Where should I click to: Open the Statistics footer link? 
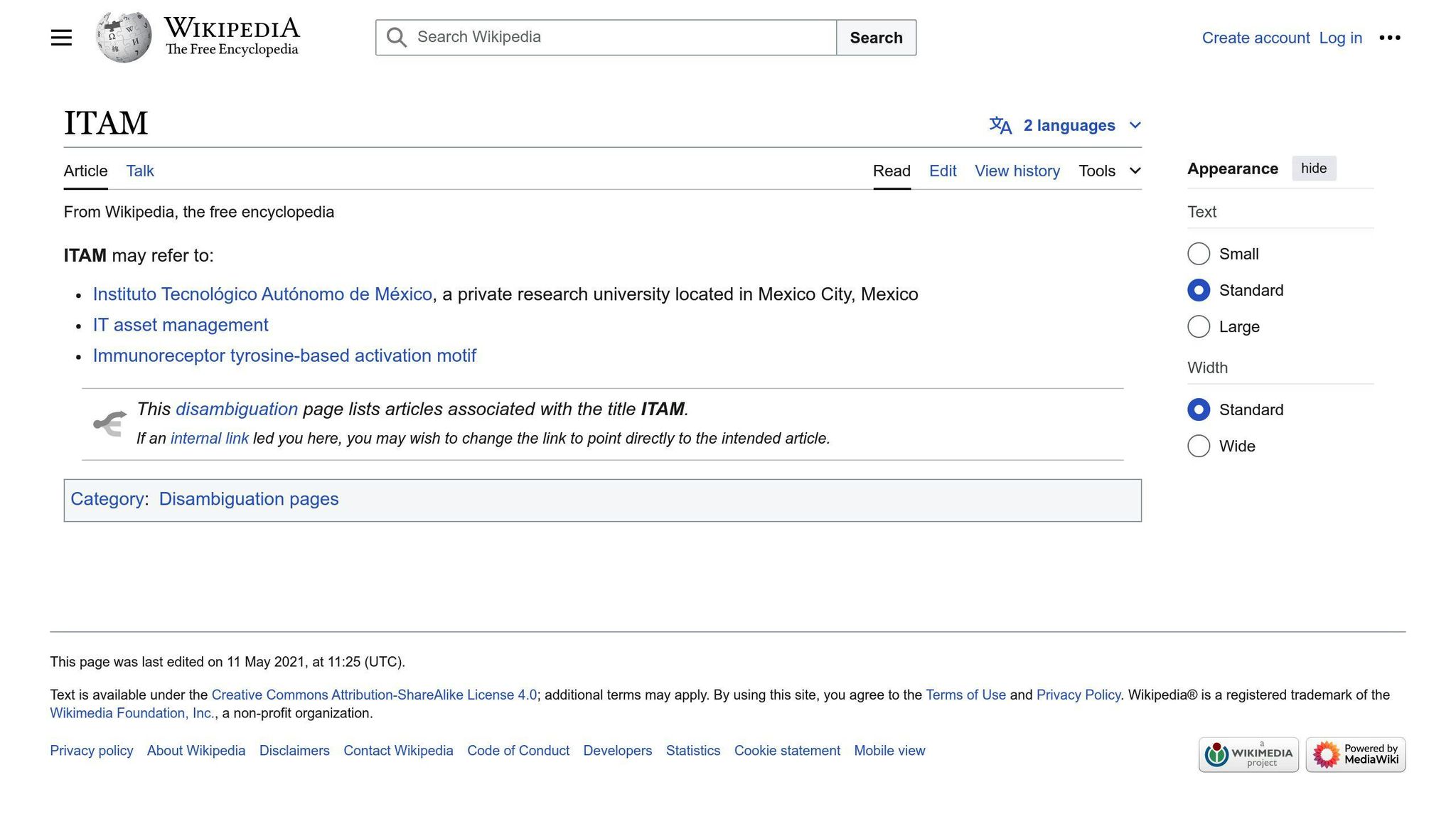[693, 751]
